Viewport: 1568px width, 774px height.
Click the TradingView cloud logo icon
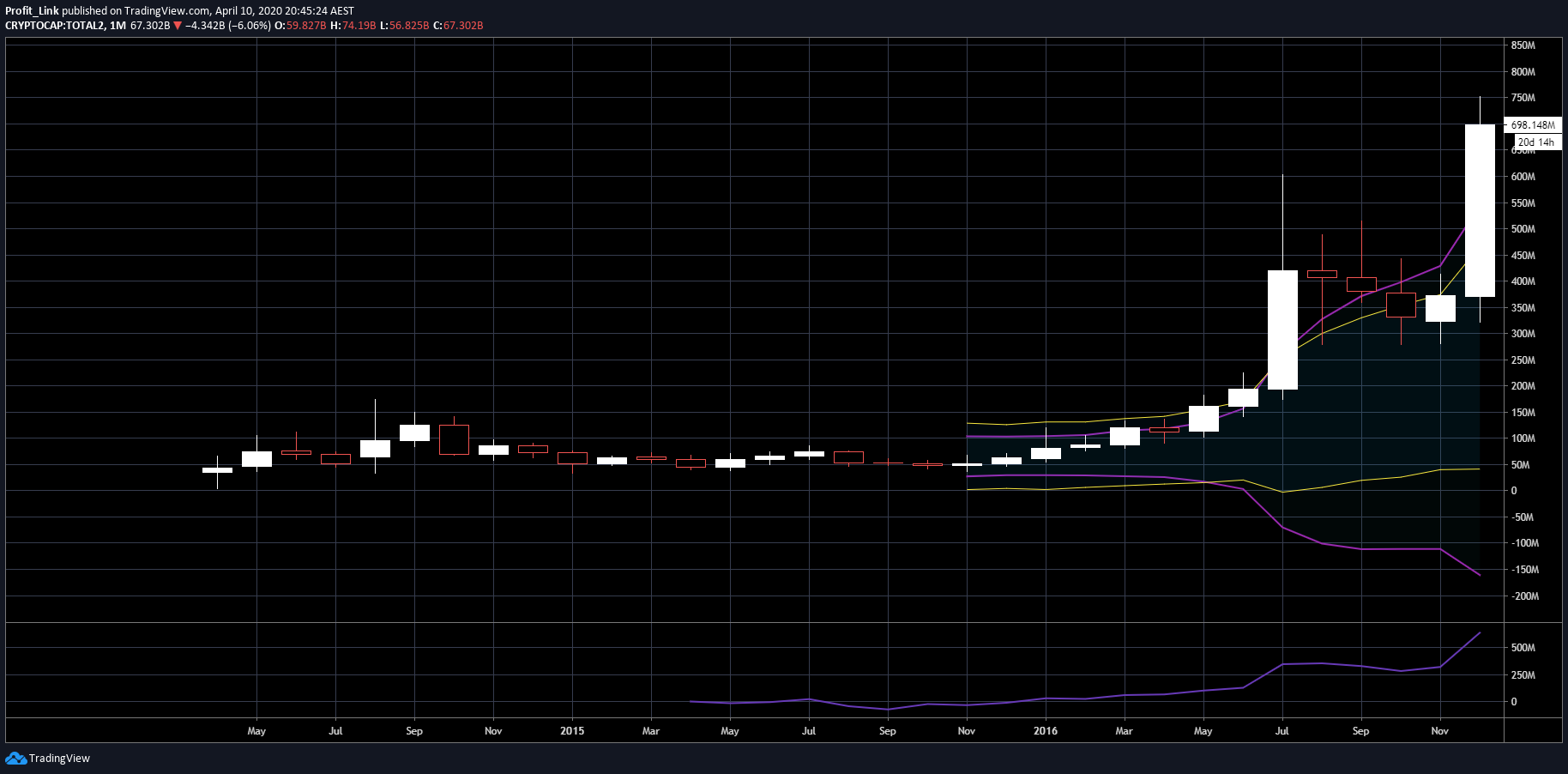15,758
